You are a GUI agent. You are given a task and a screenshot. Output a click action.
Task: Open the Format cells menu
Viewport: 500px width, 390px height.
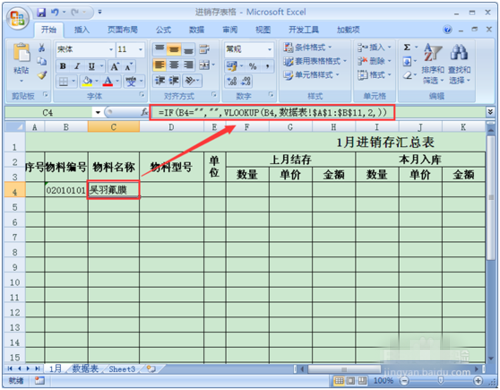(374, 75)
